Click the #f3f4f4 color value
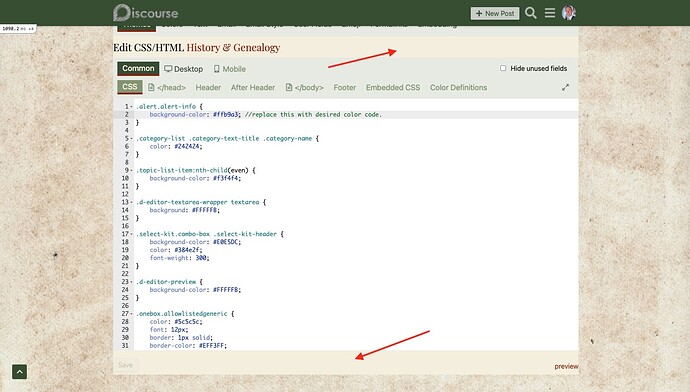The width and height of the screenshot is (690, 392). pos(226,178)
